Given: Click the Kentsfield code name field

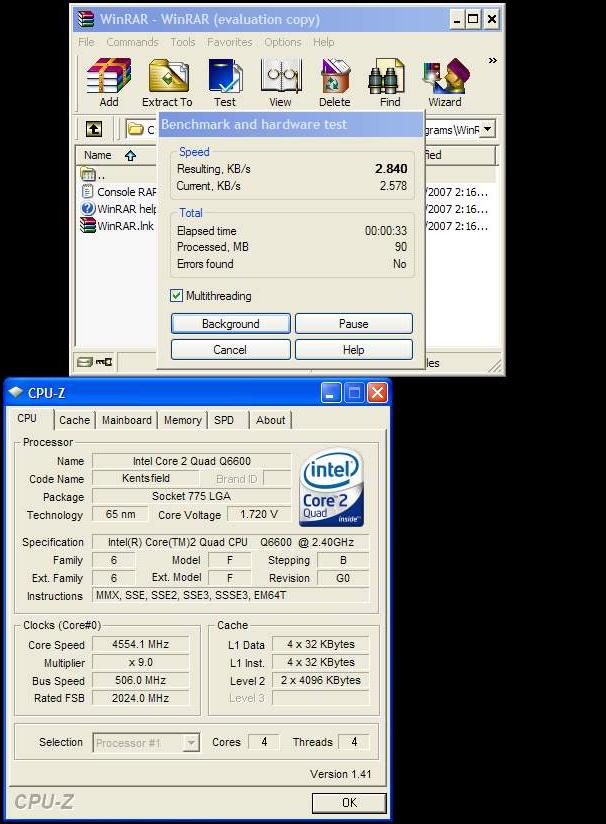Looking at the screenshot, I should [x=146, y=478].
